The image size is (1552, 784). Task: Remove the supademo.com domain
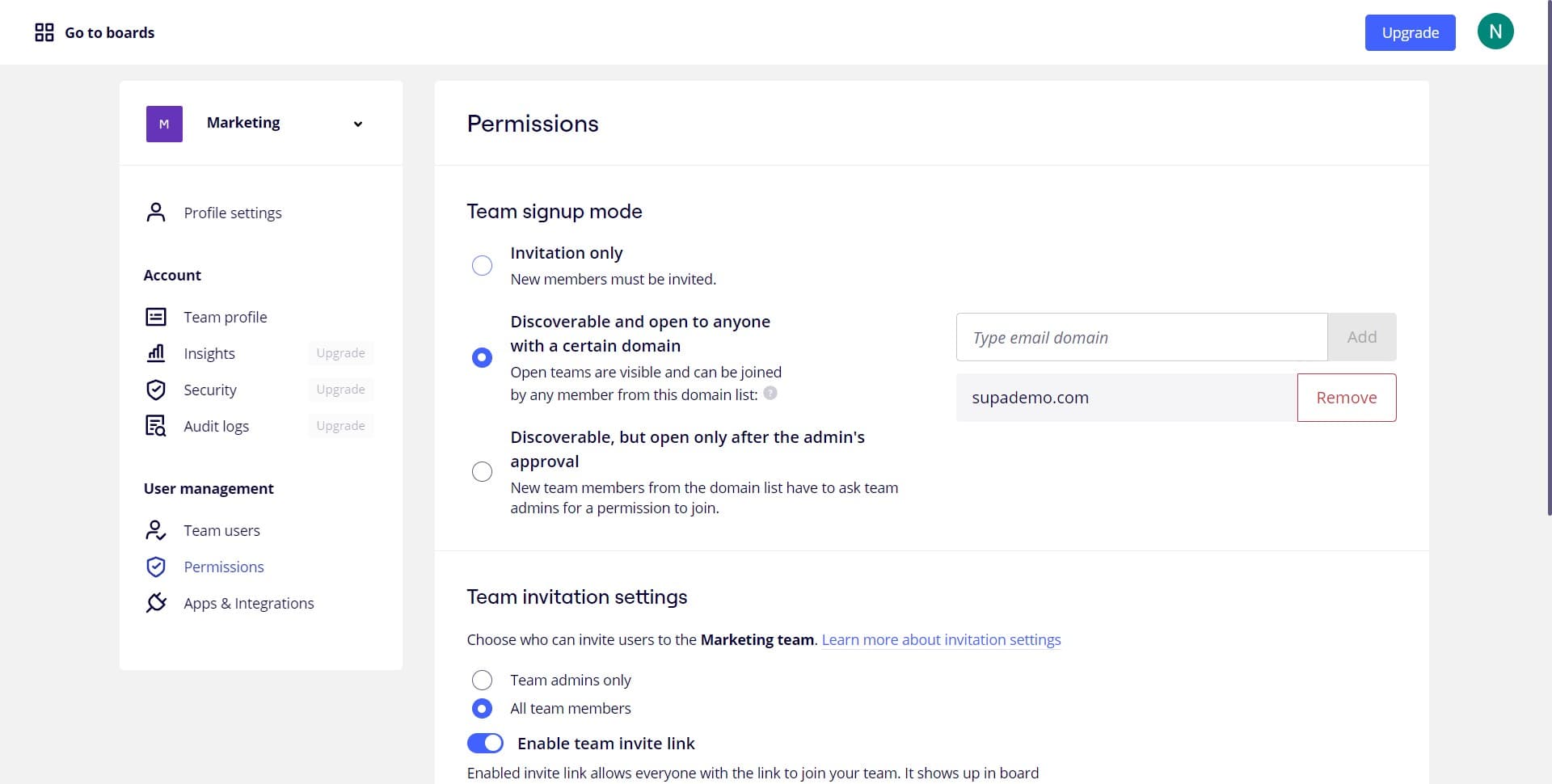point(1346,397)
